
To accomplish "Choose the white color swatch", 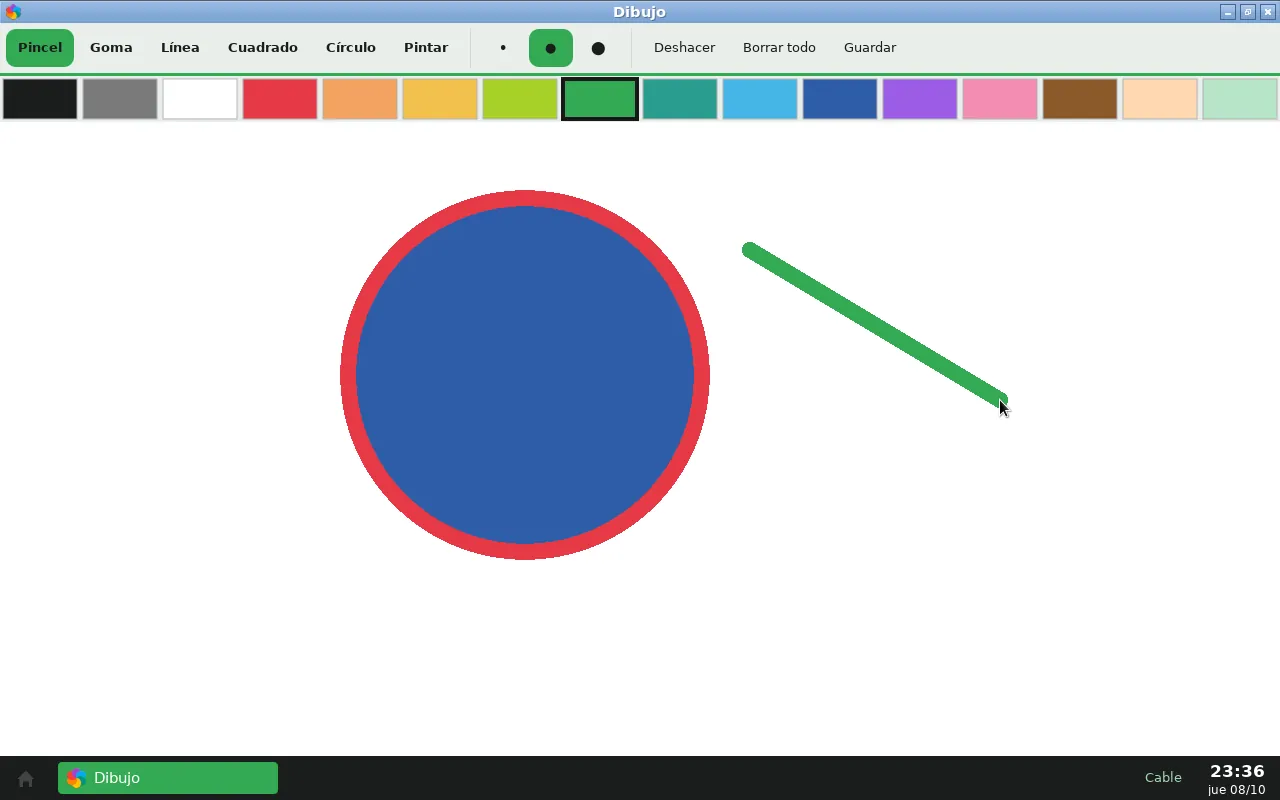I will [200, 99].
